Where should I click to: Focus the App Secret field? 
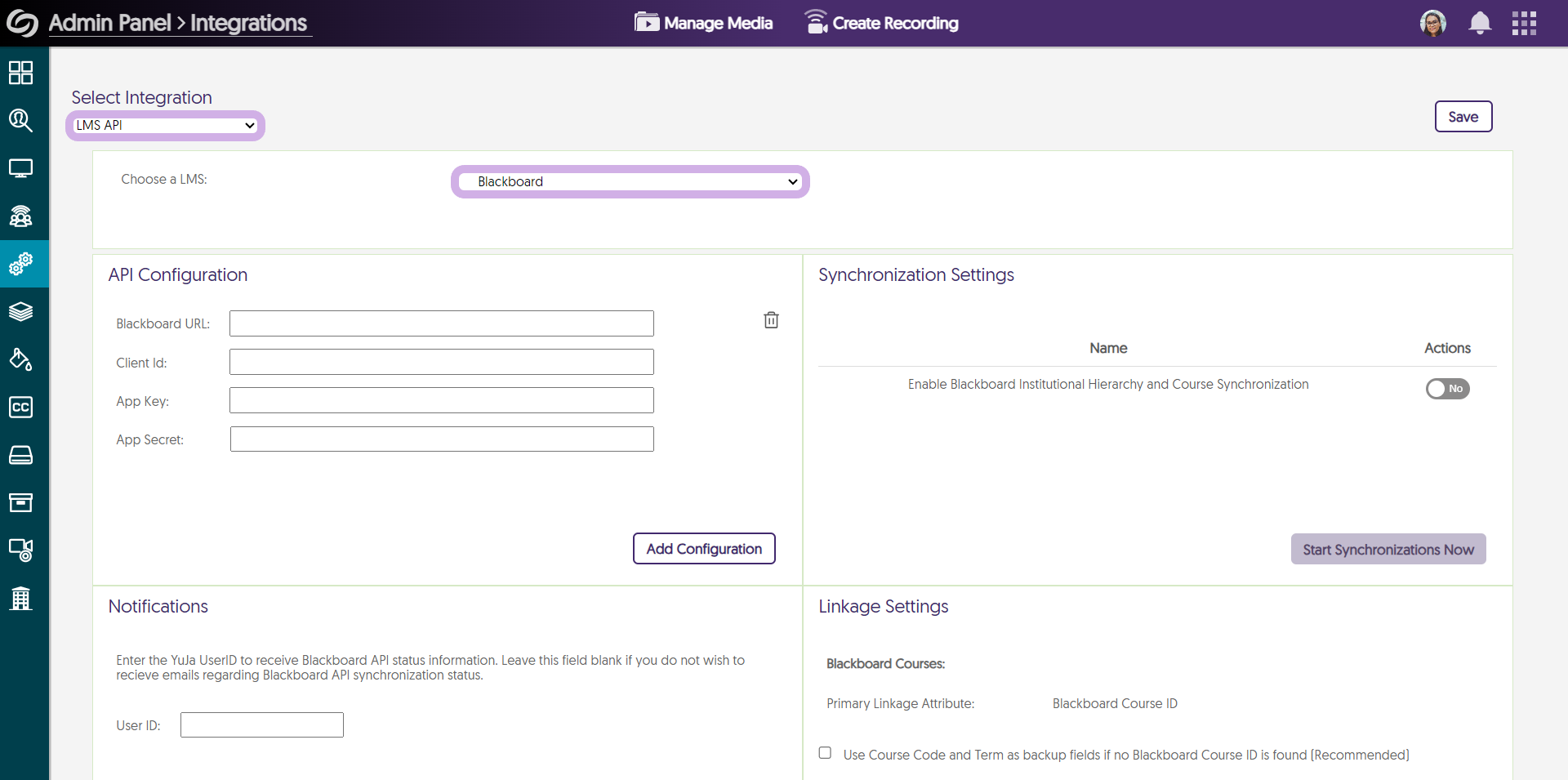[442, 439]
